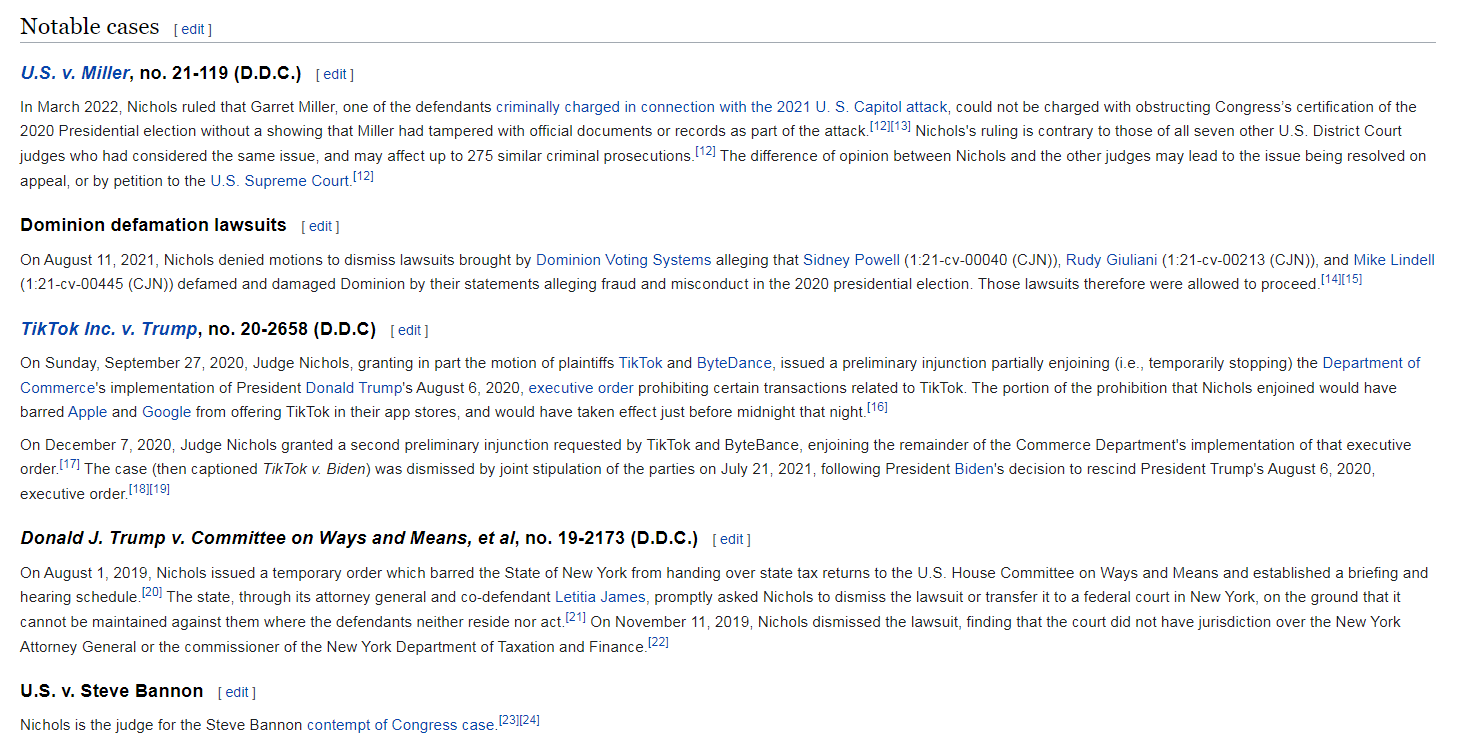Click the 'Dominion defamation lawsuits' heading text

pos(153,225)
